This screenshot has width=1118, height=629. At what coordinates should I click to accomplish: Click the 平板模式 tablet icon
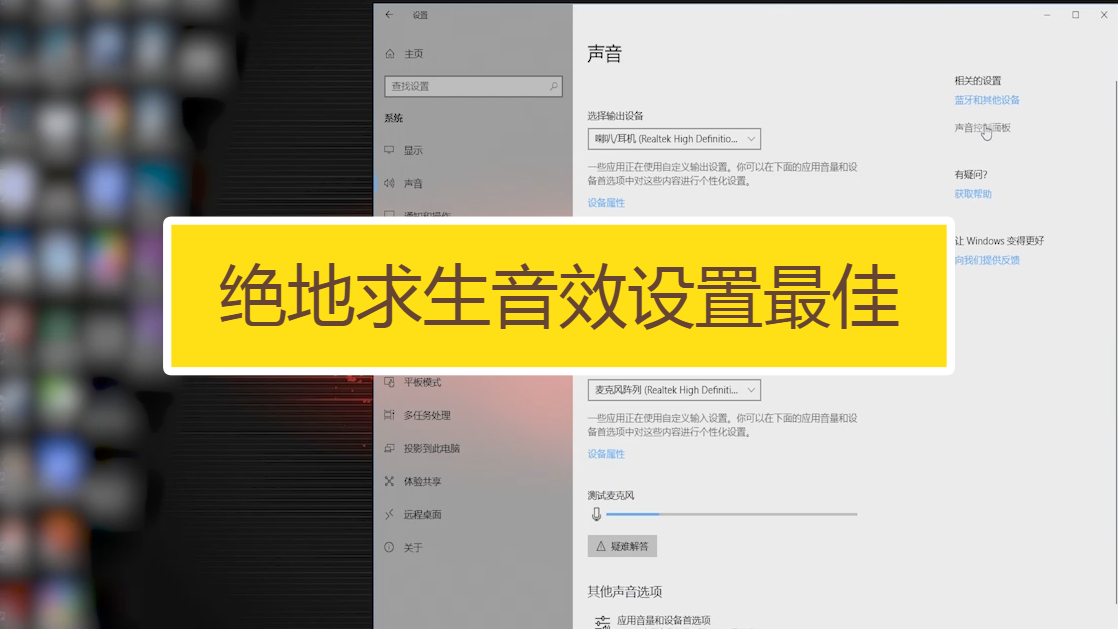(389, 382)
